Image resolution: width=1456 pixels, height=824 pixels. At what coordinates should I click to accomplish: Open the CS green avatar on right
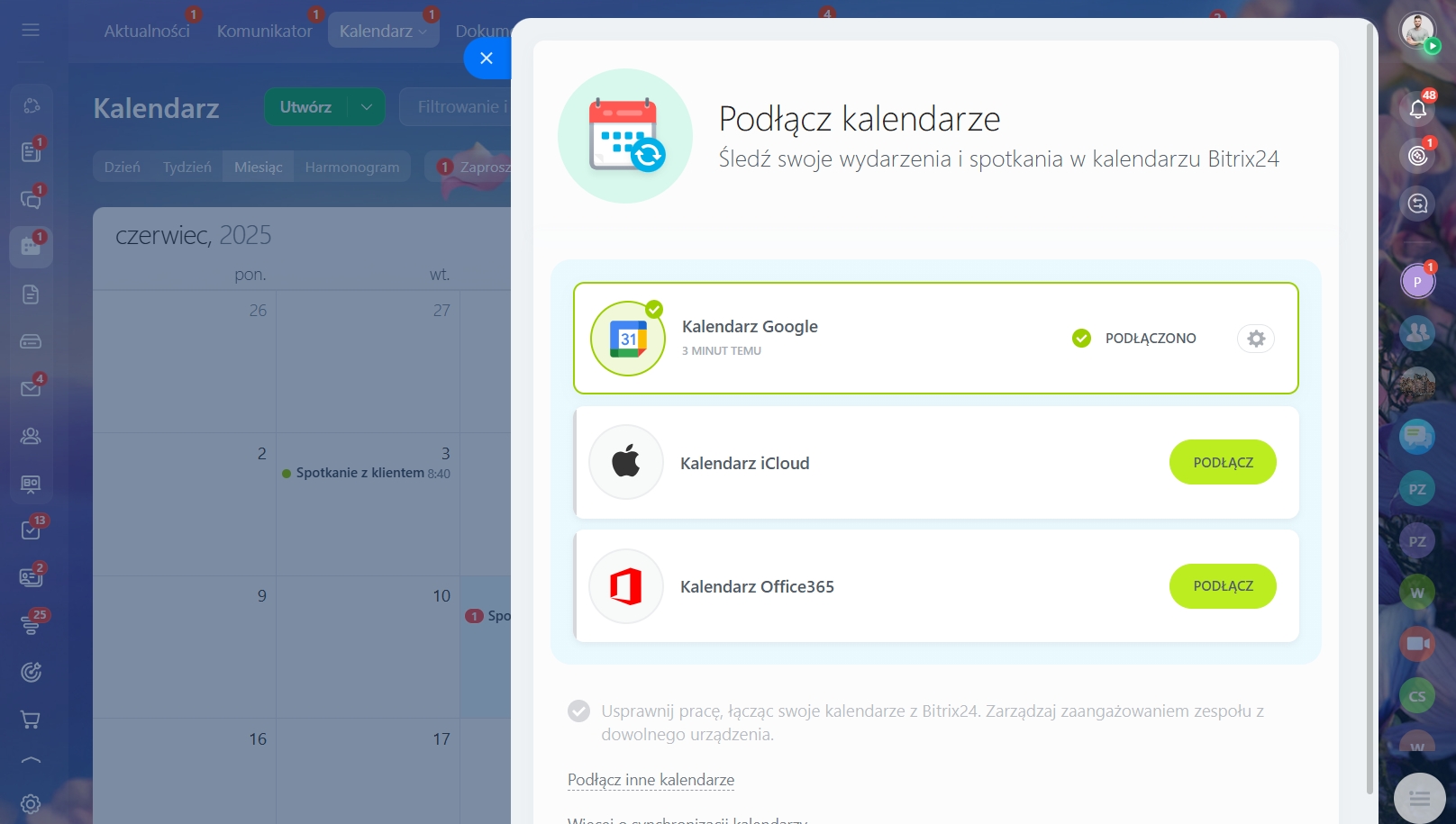(x=1417, y=696)
